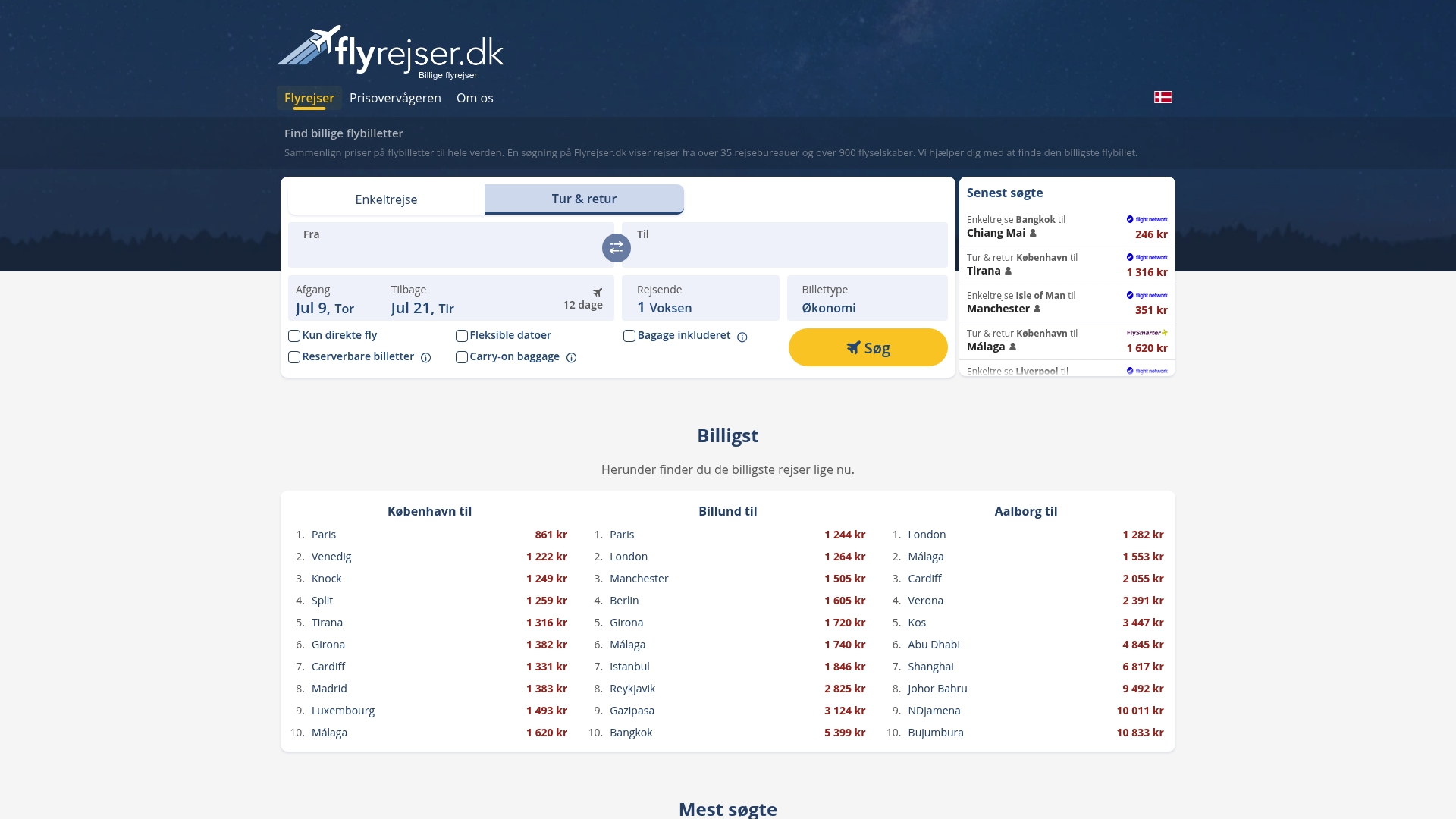Open København to Venedig deal
The image size is (1456, 819).
coord(429,557)
